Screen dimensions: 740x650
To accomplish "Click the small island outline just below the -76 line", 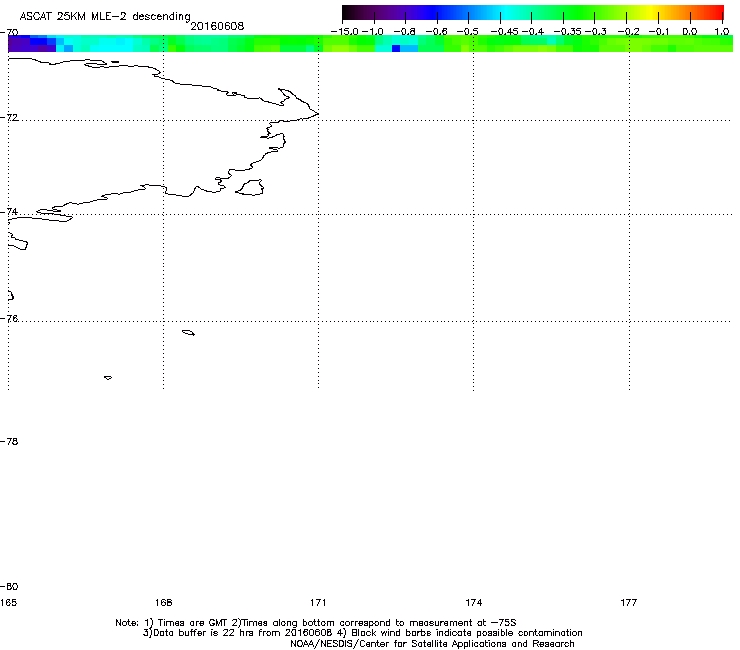I will [188, 333].
